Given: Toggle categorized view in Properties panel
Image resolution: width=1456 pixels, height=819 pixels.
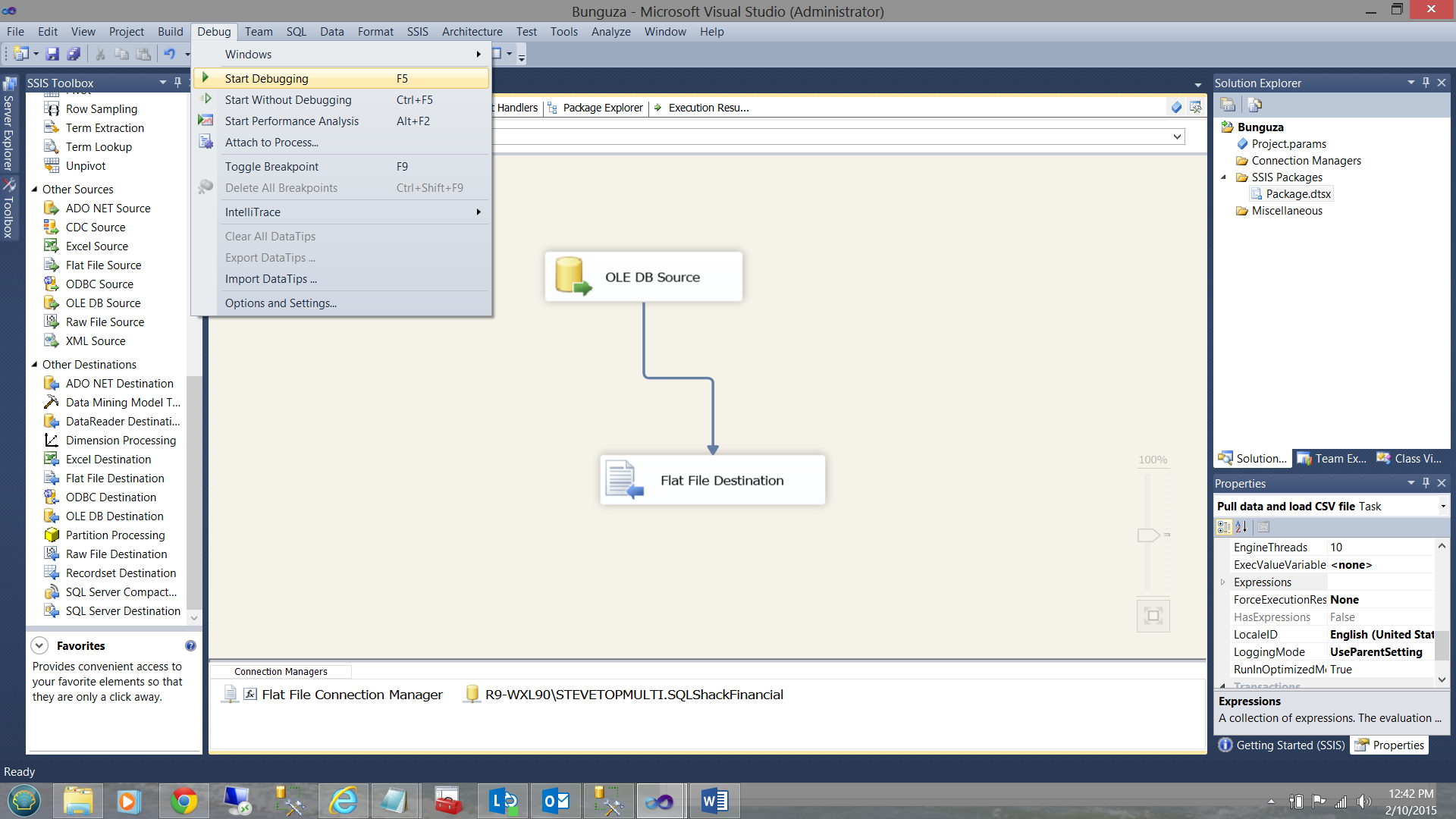Looking at the screenshot, I should 1223,527.
